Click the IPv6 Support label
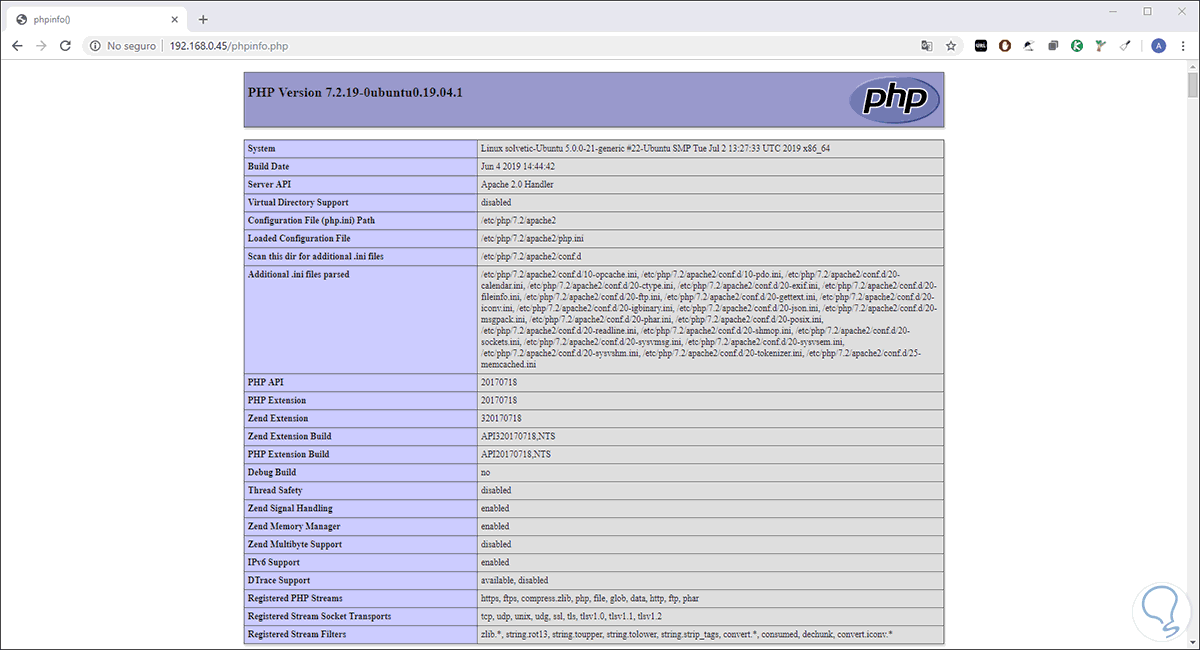 [x=274, y=562]
